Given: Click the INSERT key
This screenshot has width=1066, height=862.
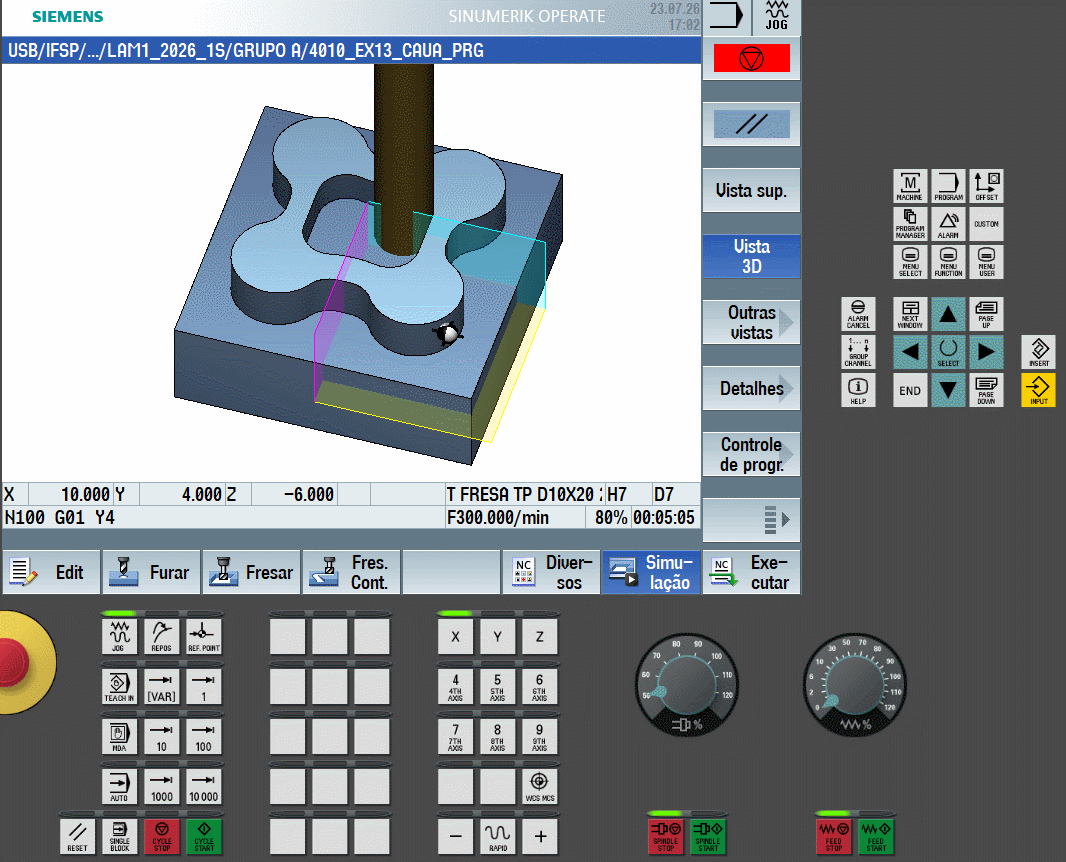Looking at the screenshot, I should click(x=1038, y=352).
